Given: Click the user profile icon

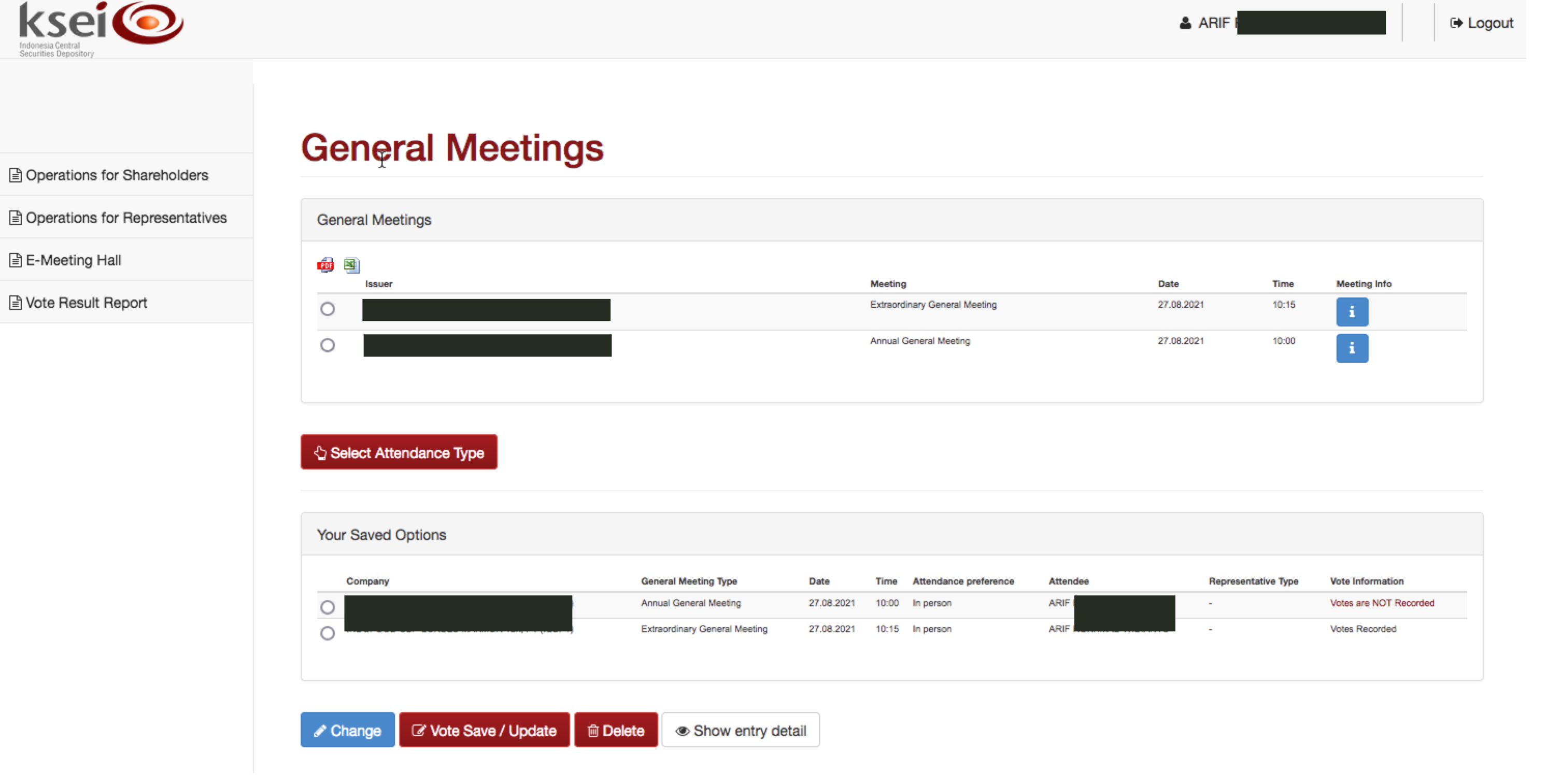Looking at the screenshot, I should click(1184, 23).
